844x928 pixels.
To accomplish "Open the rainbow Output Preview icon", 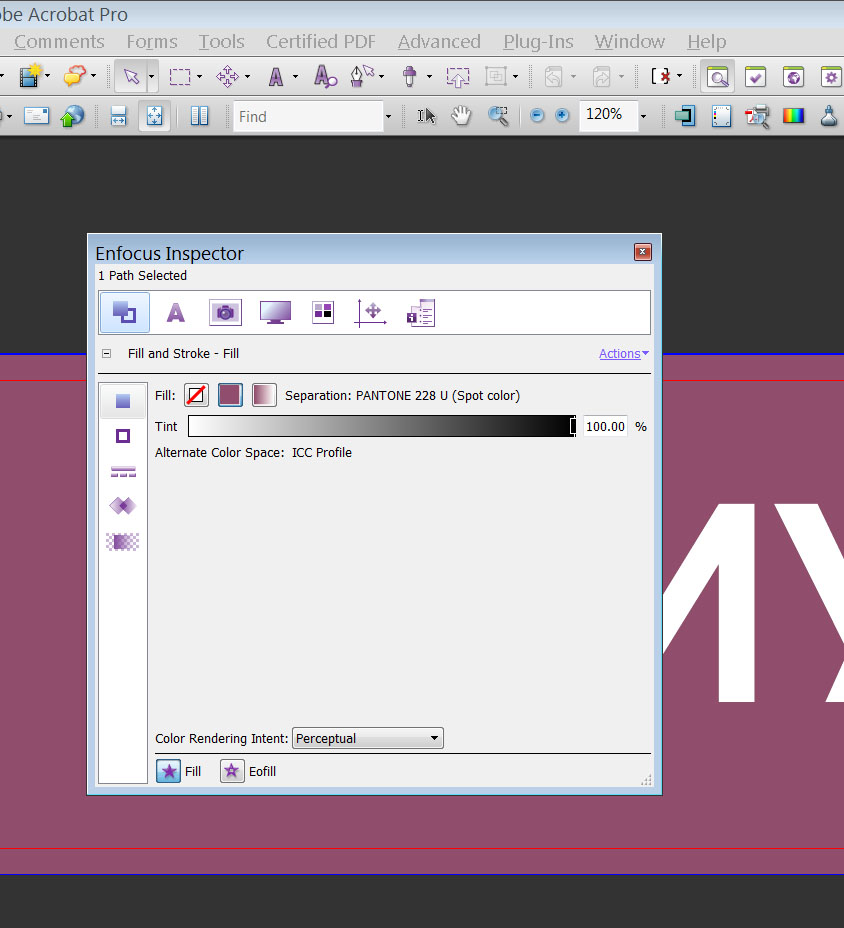I will 793,115.
